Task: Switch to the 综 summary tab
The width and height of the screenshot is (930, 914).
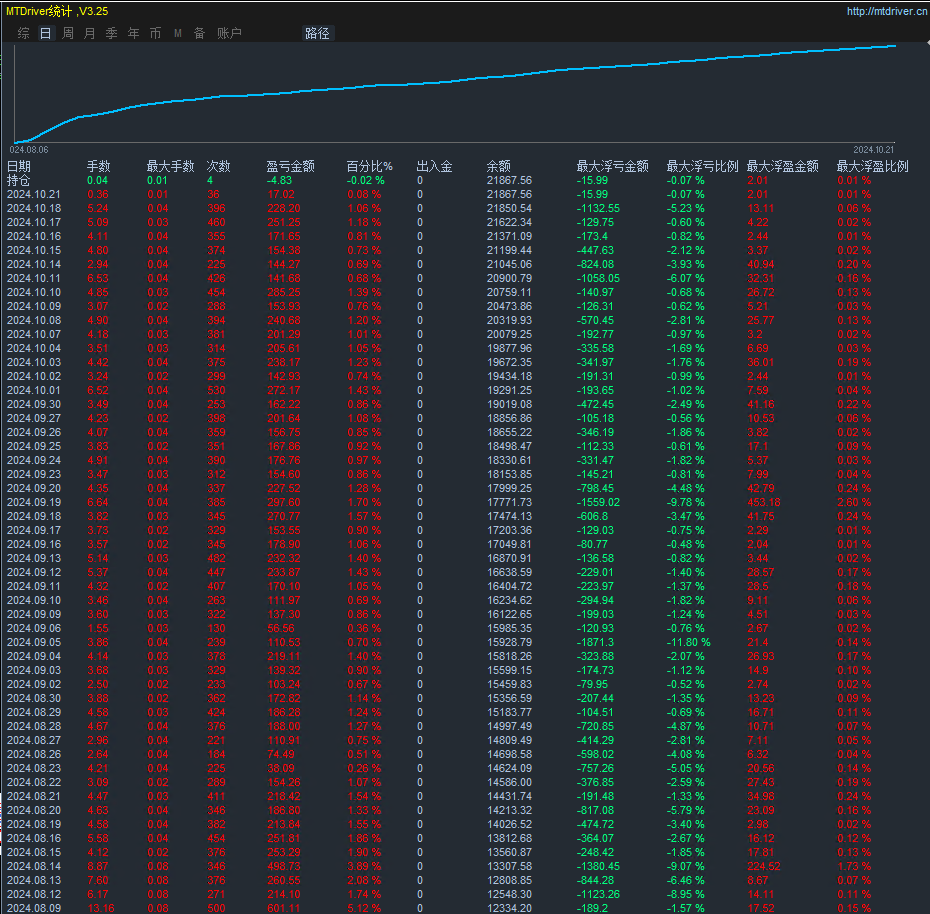Action: pos(24,33)
